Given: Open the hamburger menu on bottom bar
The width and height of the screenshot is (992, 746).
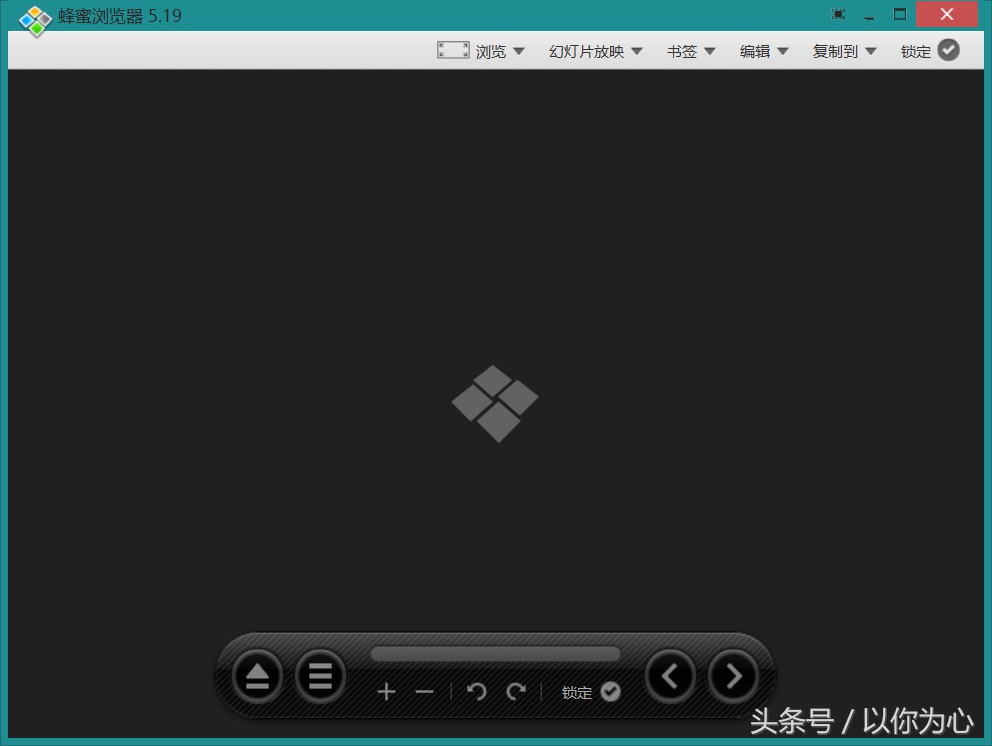Looking at the screenshot, I should (x=320, y=676).
